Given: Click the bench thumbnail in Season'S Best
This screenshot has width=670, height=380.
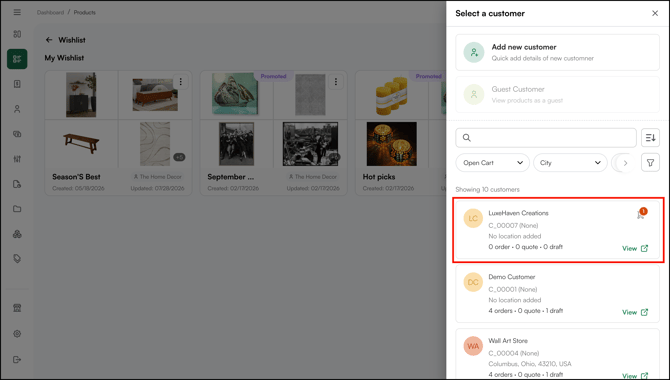Looking at the screenshot, I should coord(81,144).
